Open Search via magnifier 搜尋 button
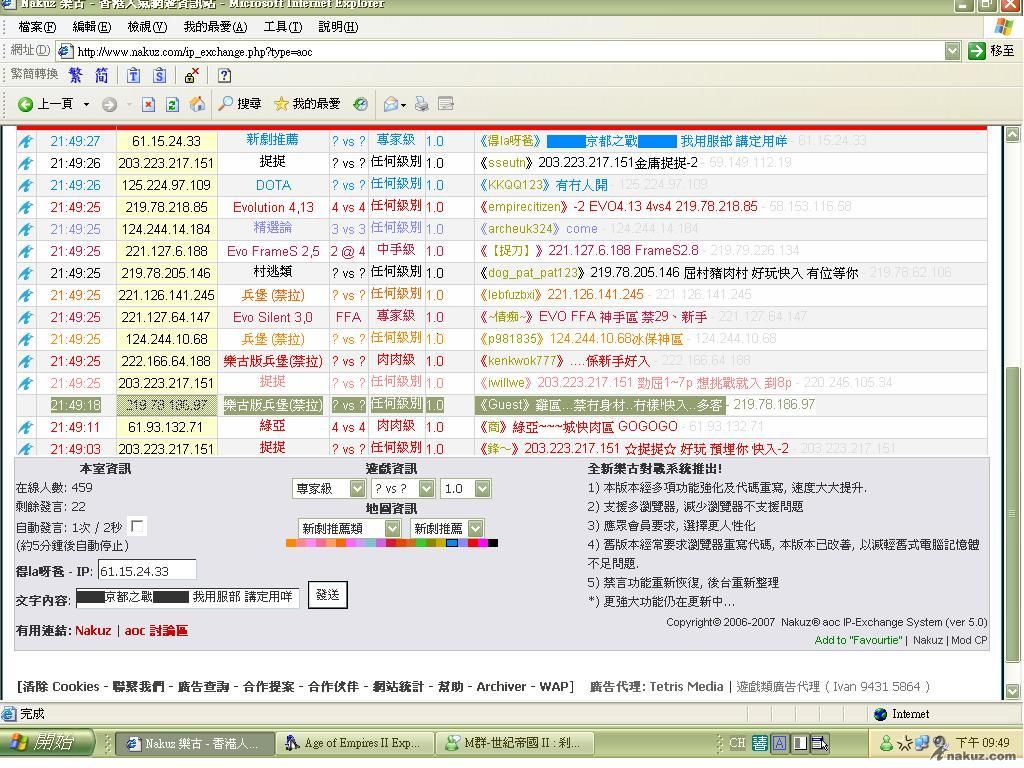1024x768 pixels. (x=240, y=104)
